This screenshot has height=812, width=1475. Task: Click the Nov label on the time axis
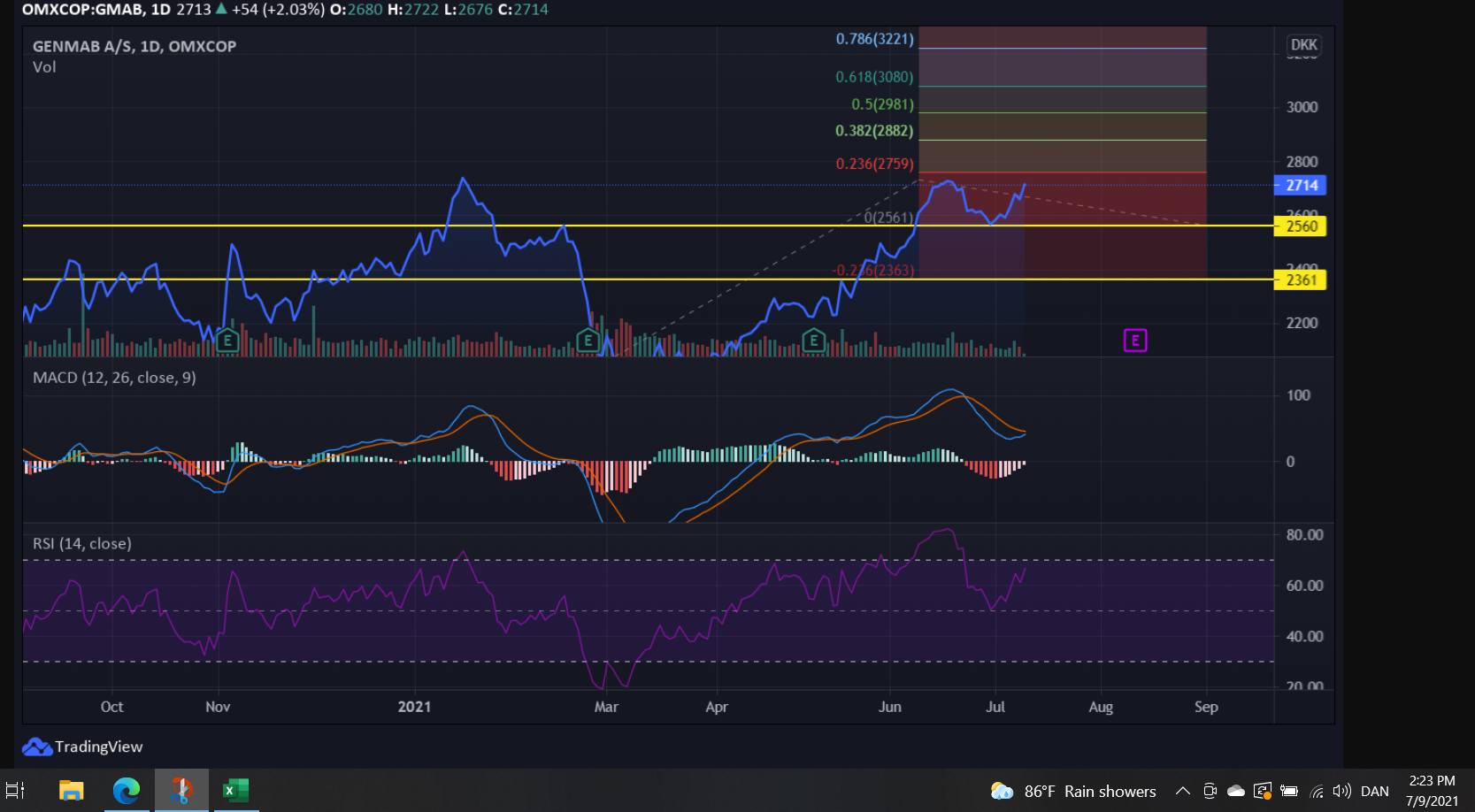[218, 707]
